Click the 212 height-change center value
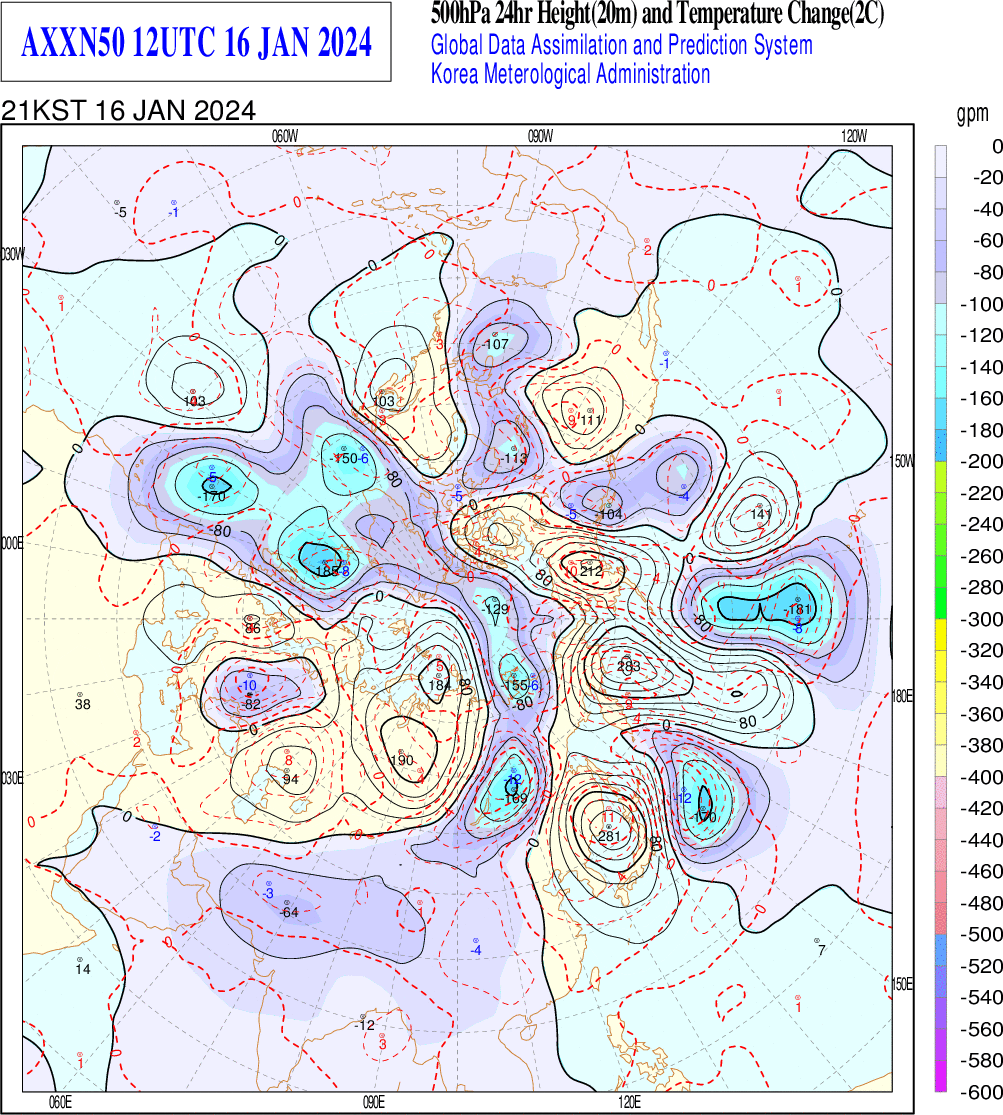 pos(591,570)
